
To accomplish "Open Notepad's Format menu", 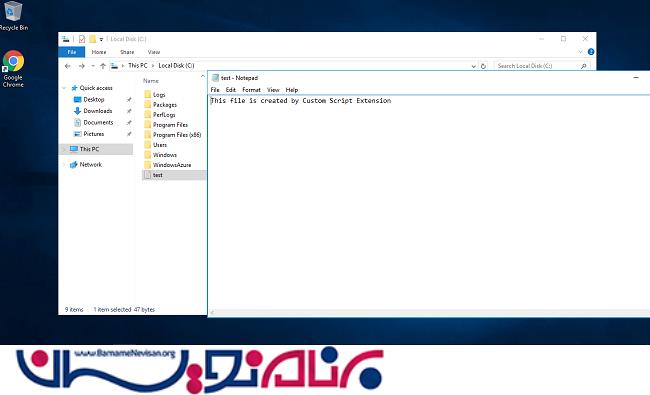I will coord(251,90).
